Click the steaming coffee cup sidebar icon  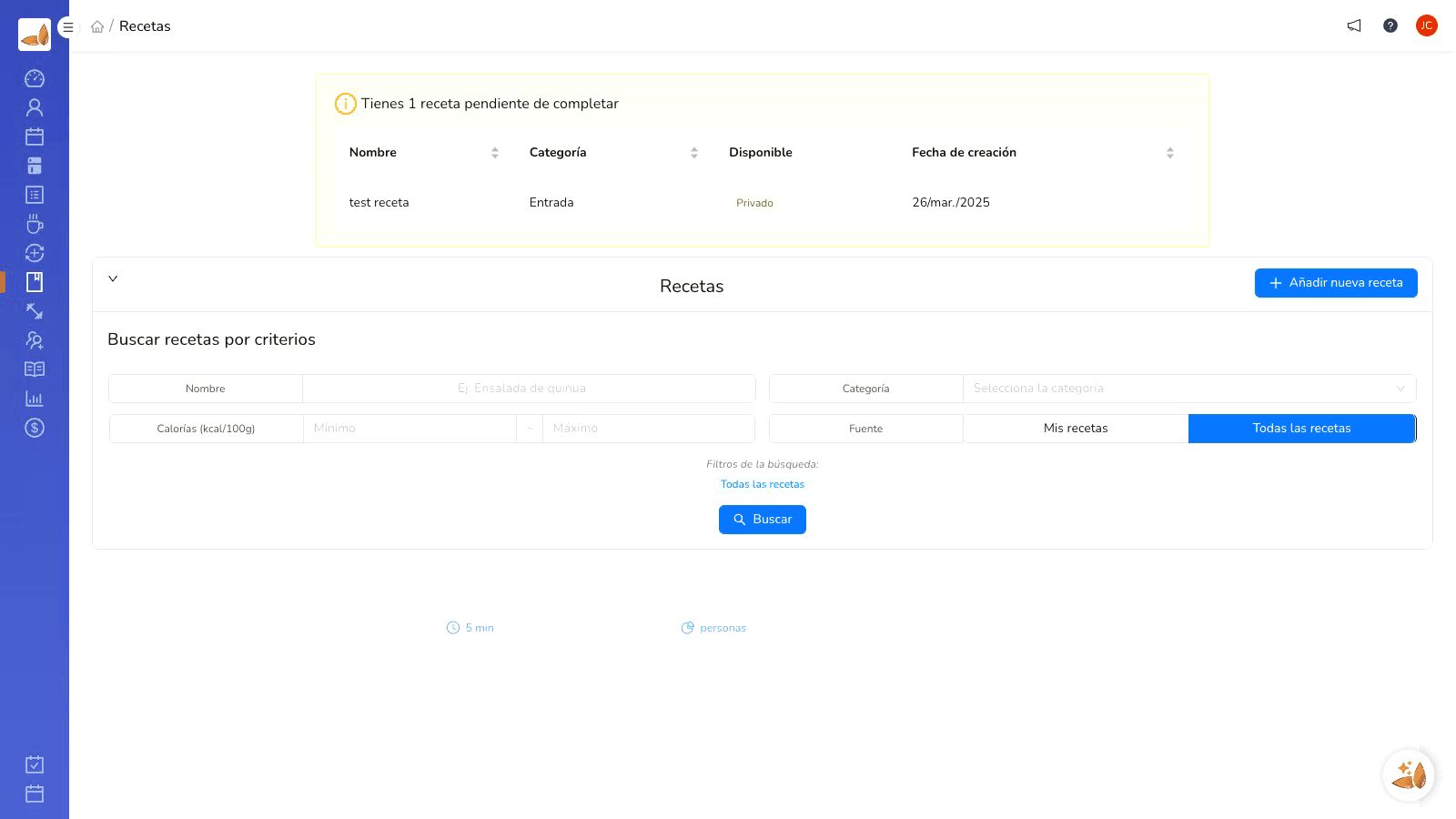coord(35,224)
